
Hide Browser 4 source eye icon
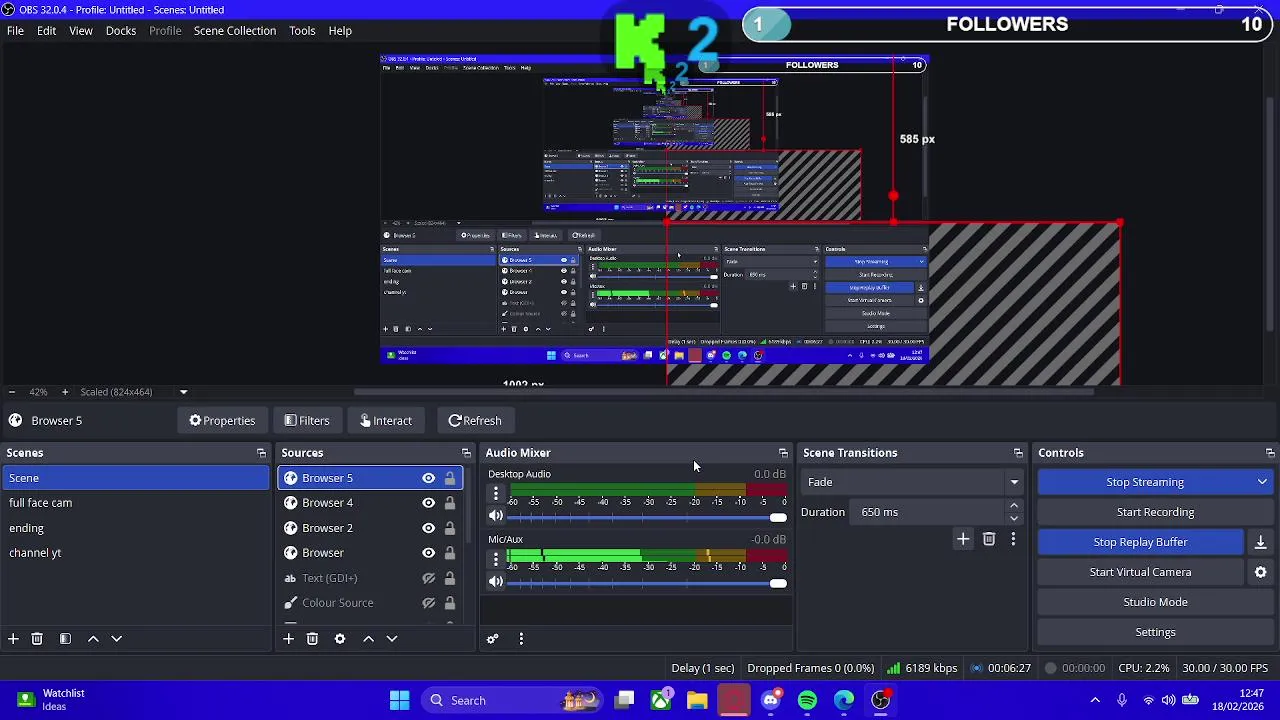[428, 503]
